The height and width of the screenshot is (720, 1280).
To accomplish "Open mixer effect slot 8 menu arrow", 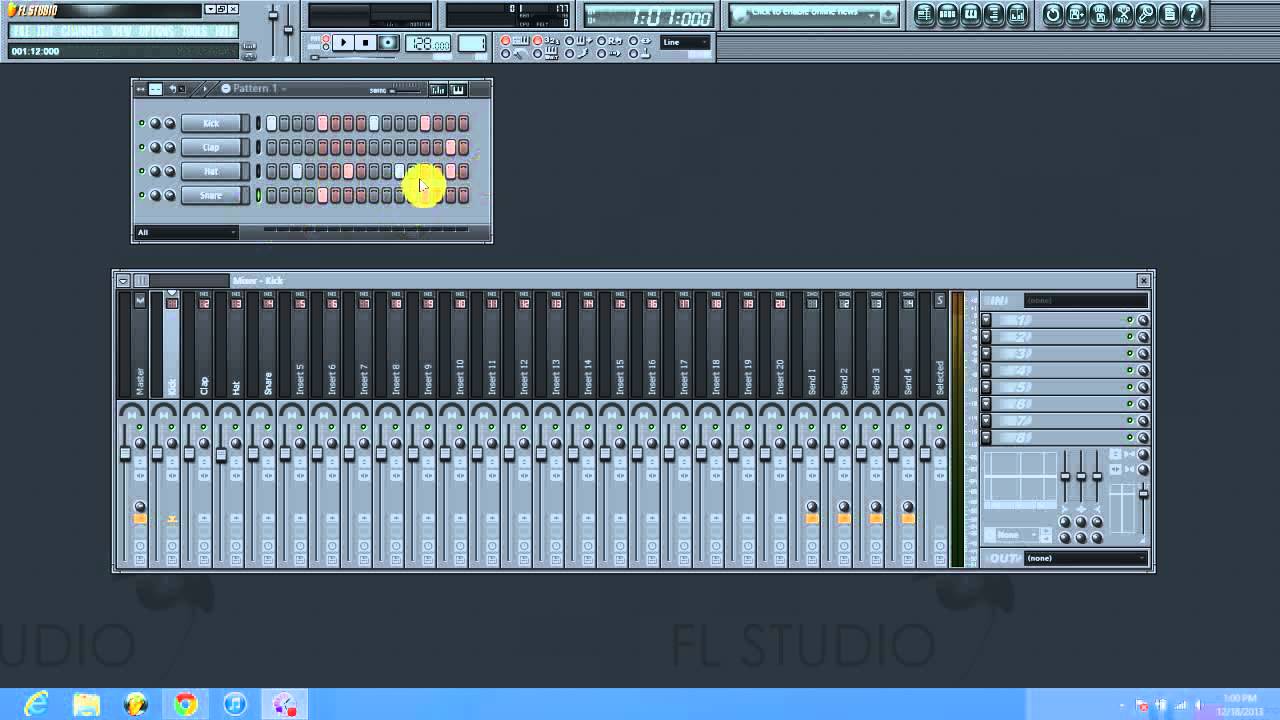I will pyautogui.click(x=986, y=437).
